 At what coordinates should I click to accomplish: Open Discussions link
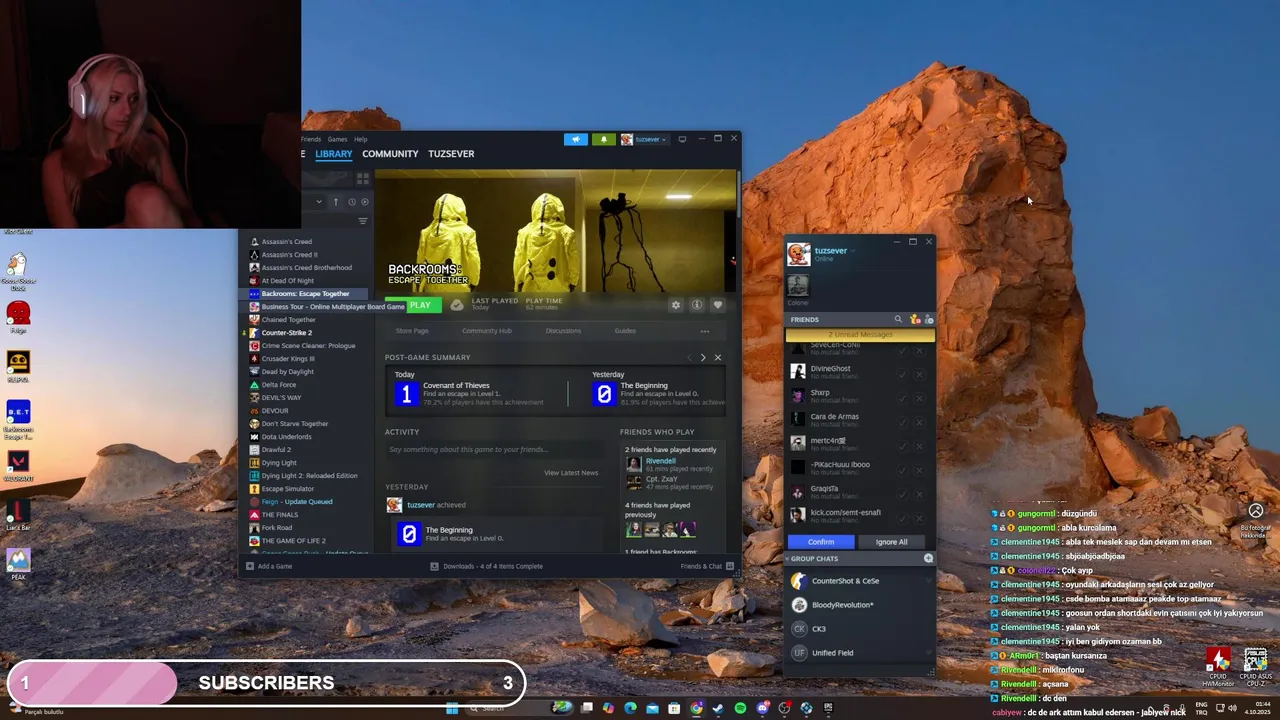[x=563, y=331]
